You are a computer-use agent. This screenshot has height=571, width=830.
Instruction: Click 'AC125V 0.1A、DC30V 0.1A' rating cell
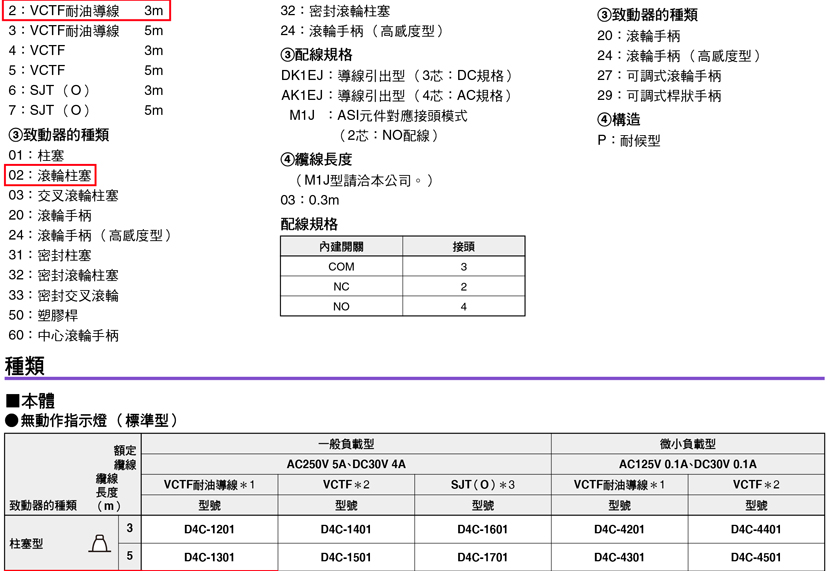(x=688, y=464)
